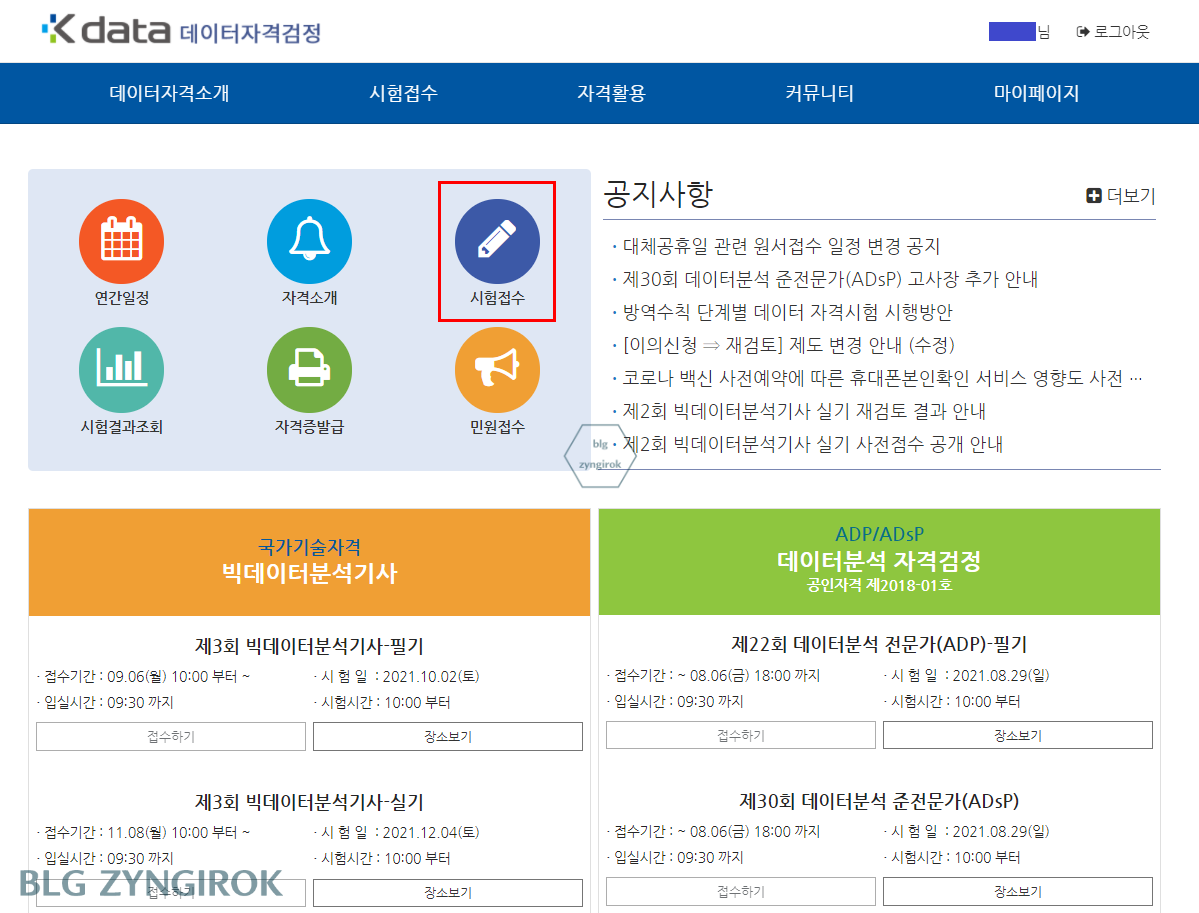Open the 데이터자격소개 menu
This screenshot has height=913, width=1199.
[x=168, y=93]
